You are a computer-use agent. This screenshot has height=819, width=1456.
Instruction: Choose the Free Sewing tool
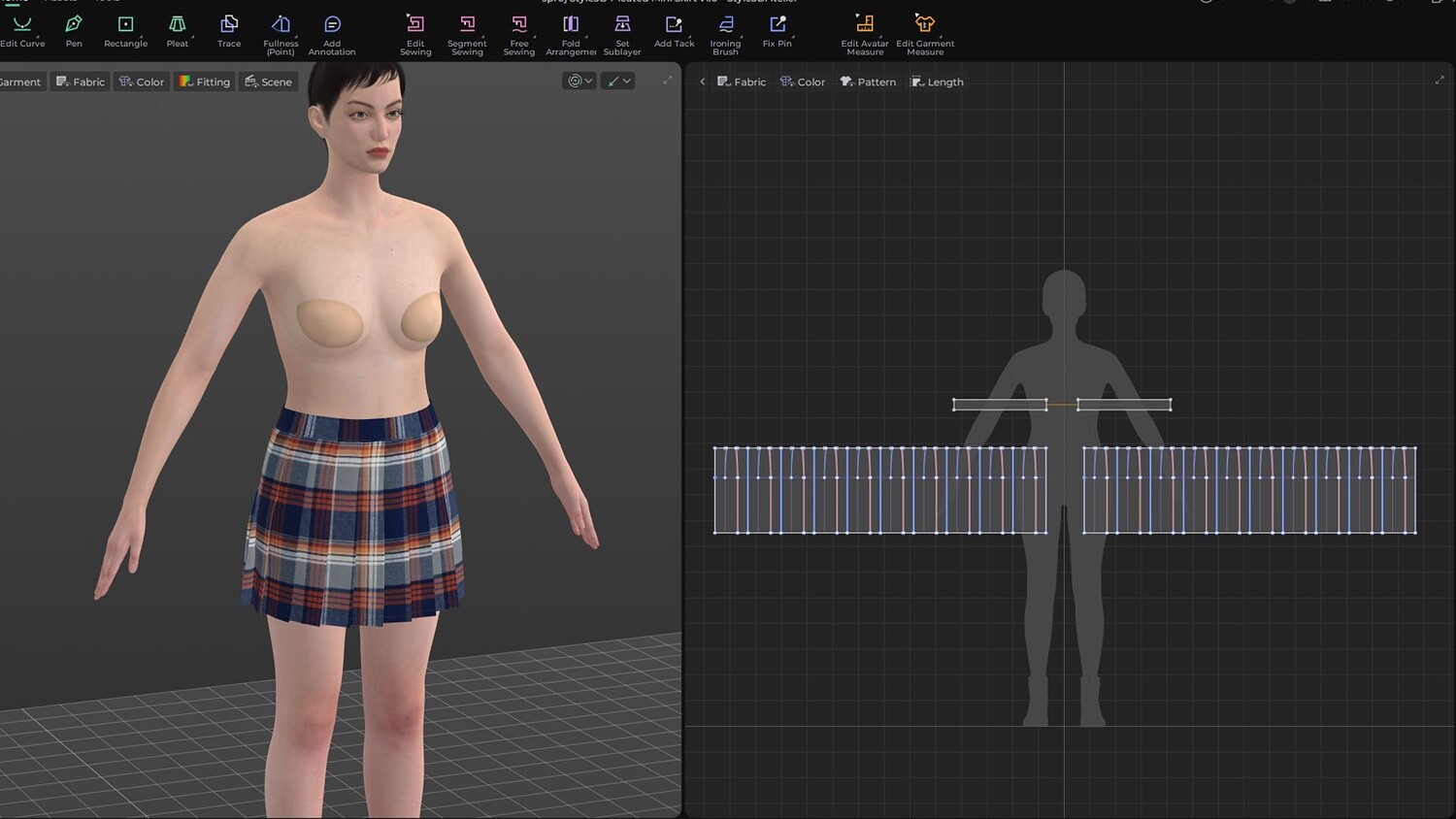click(519, 35)
